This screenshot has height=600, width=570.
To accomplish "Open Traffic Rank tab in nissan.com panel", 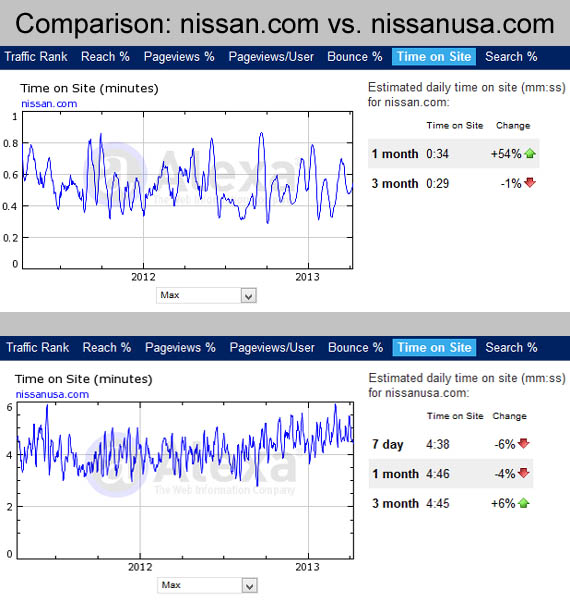I will coord(36,57).
